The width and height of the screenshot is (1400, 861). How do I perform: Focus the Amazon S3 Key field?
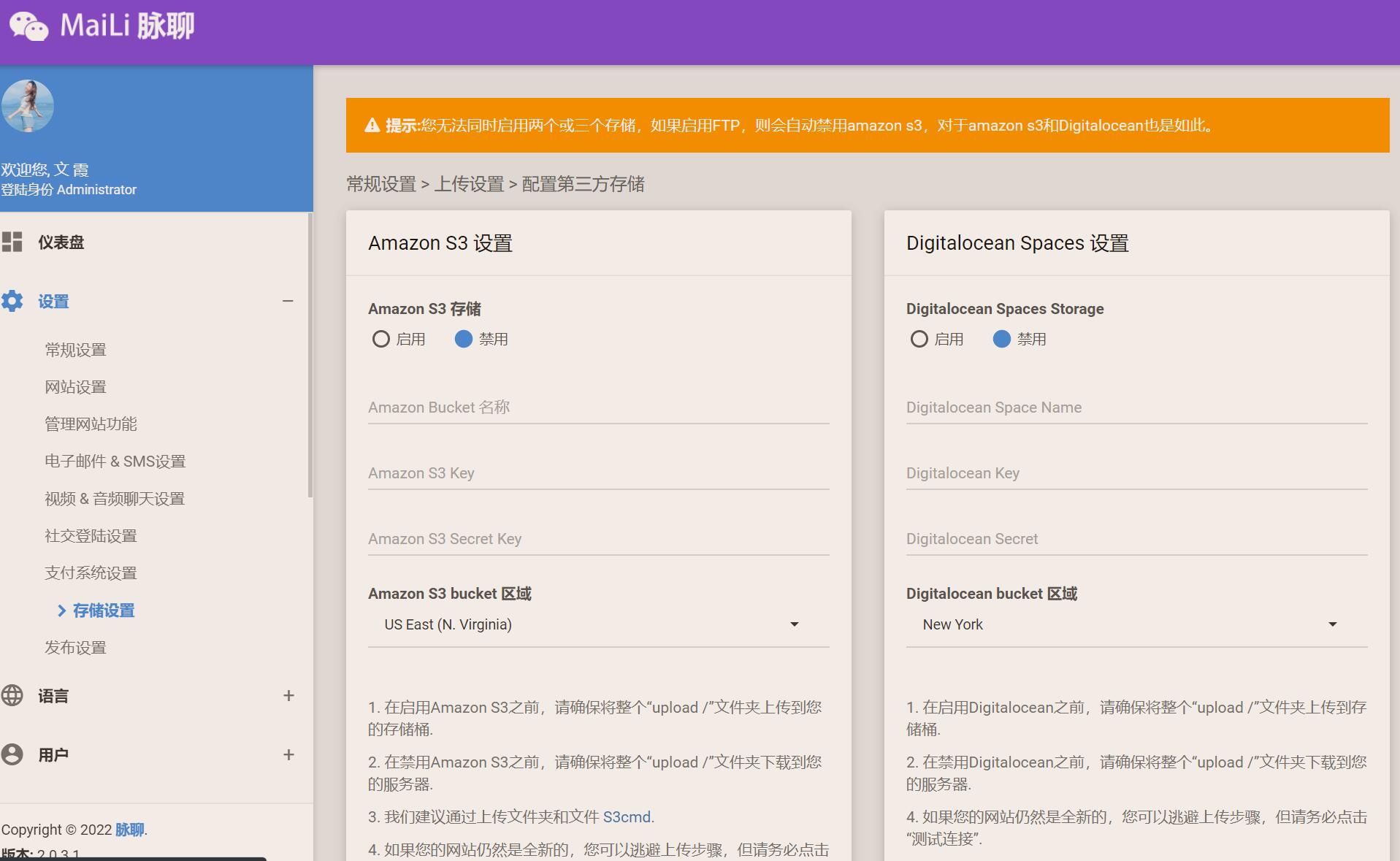coord(599,473)
